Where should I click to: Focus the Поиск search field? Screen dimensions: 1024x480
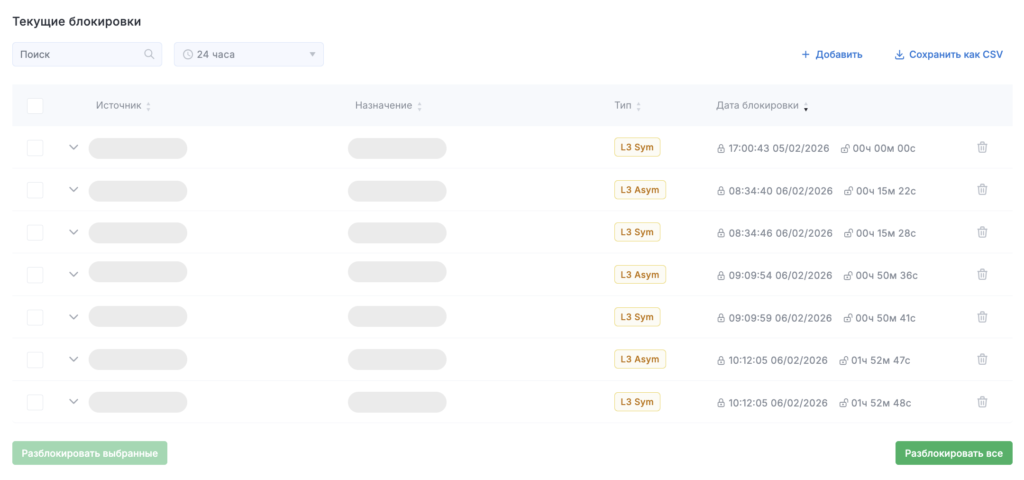point(80,55)
